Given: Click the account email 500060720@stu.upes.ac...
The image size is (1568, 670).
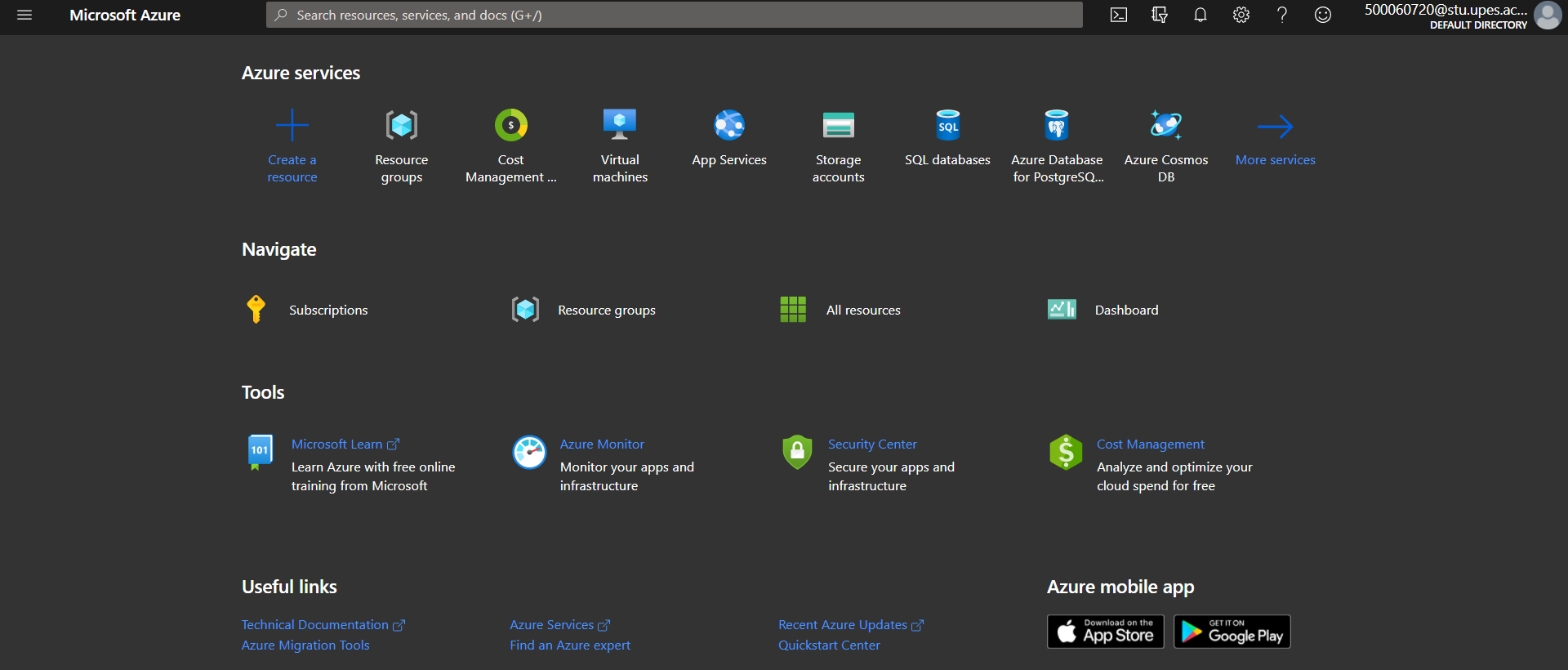Looking at the screenshot, I should 1445,10.
